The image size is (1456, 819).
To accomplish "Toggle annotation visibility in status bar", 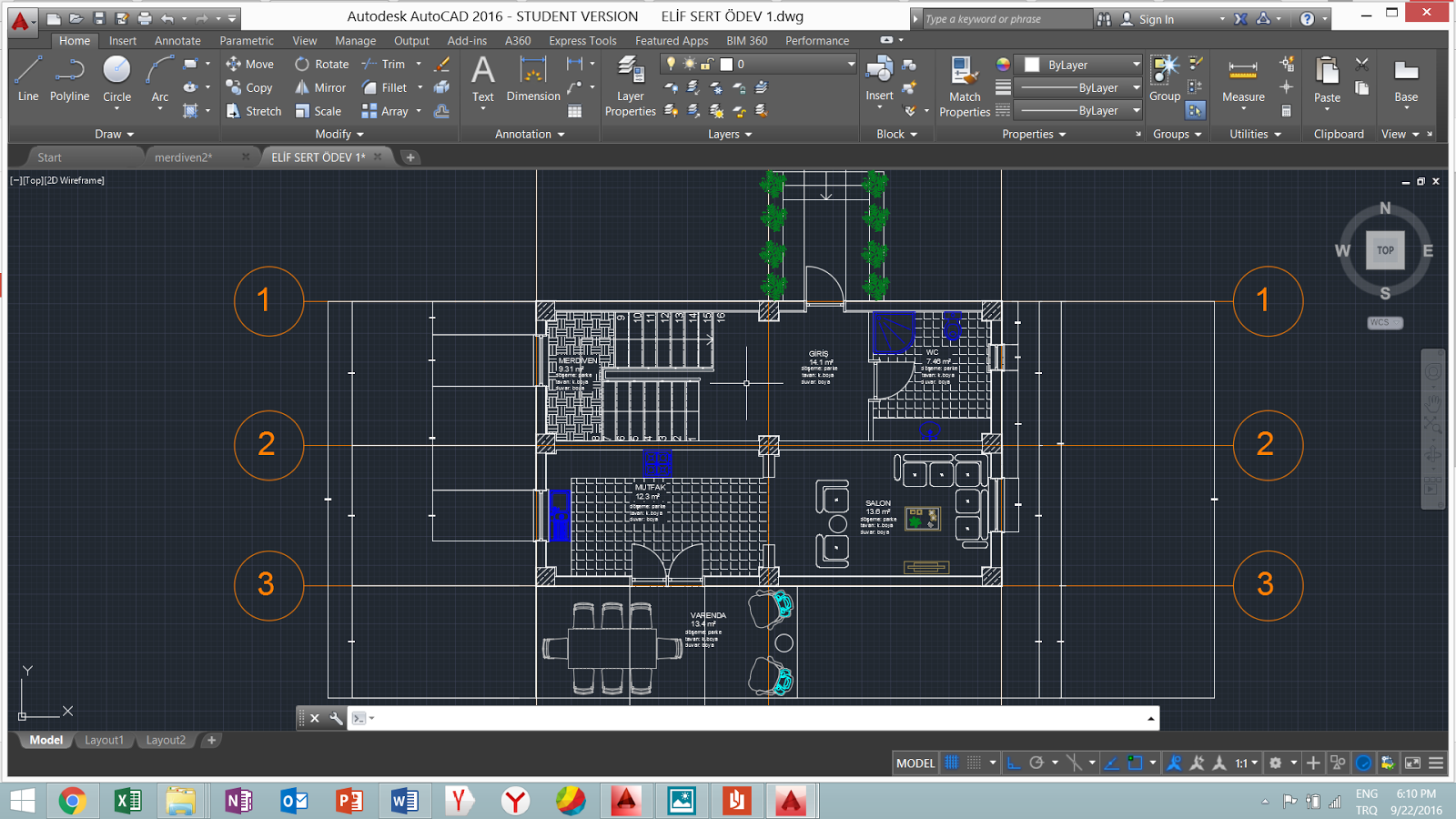I will [1174, 763].
